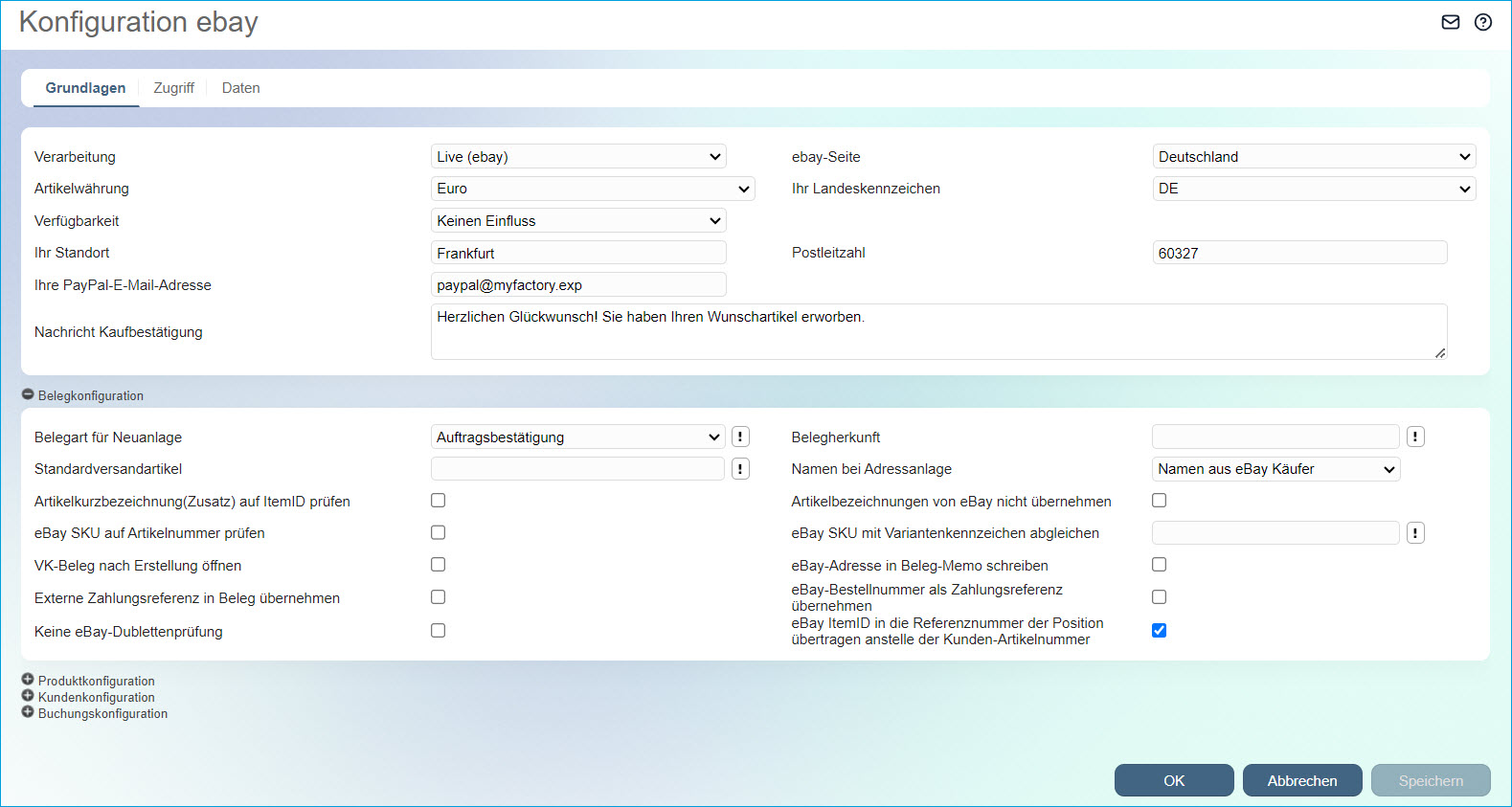Open the mail envelope icon in header
This screenshot has height=807, width=1512.
[x=1451, y=22]
